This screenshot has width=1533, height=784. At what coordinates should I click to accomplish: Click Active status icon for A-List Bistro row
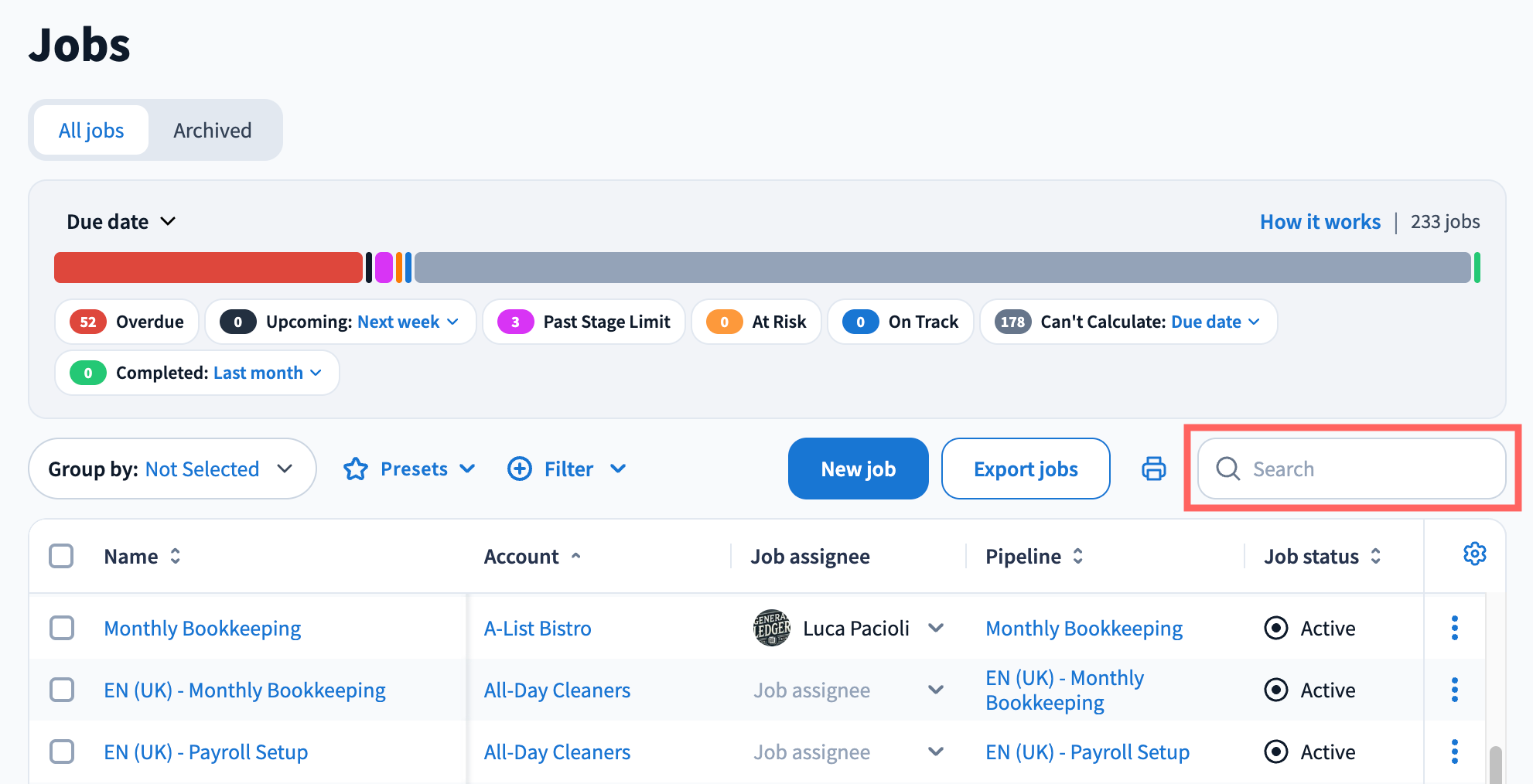[x=1275, y=628]
